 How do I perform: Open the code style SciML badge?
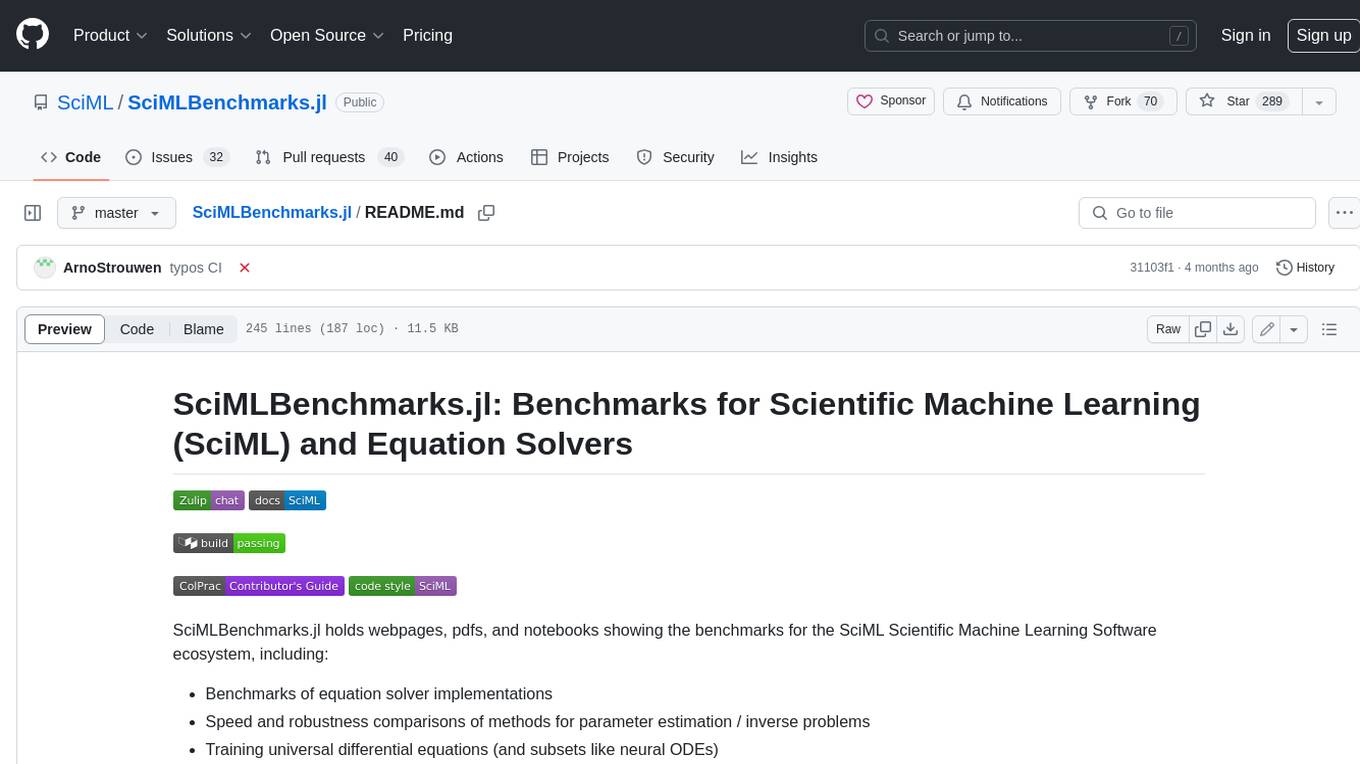[x=403, y=586]
